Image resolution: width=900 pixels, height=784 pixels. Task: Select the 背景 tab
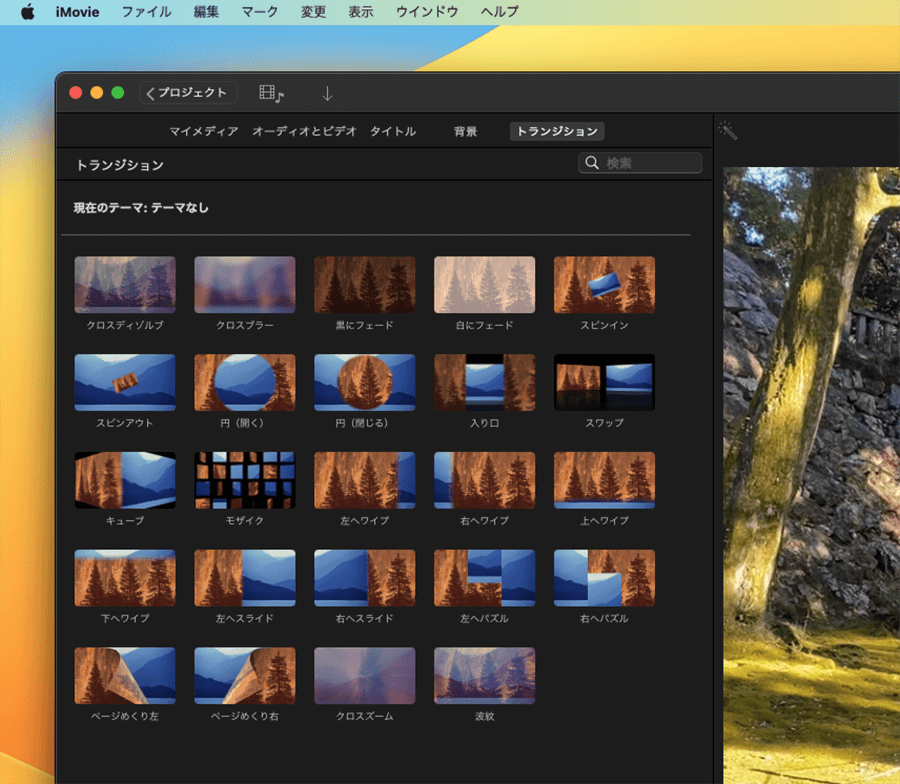(x=465, y=131)
